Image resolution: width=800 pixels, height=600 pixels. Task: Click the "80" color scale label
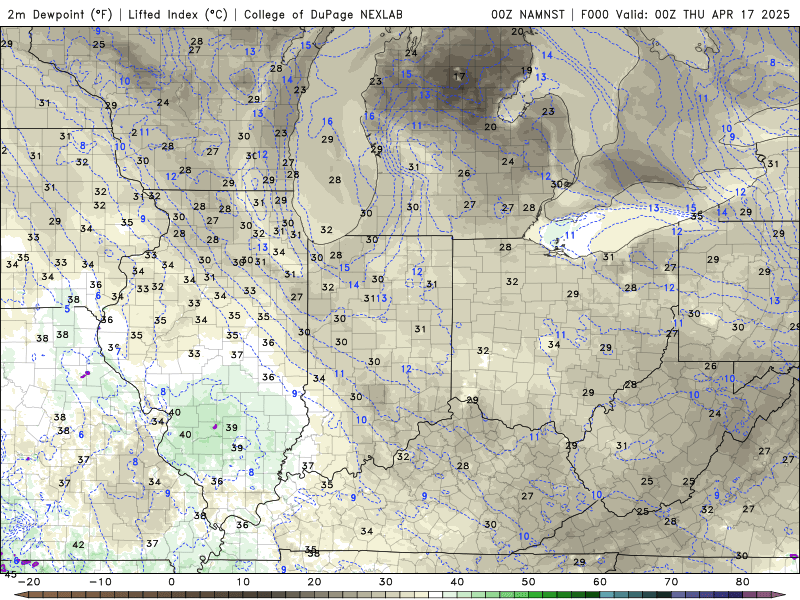pyautogui.click(x=743, y=582)
